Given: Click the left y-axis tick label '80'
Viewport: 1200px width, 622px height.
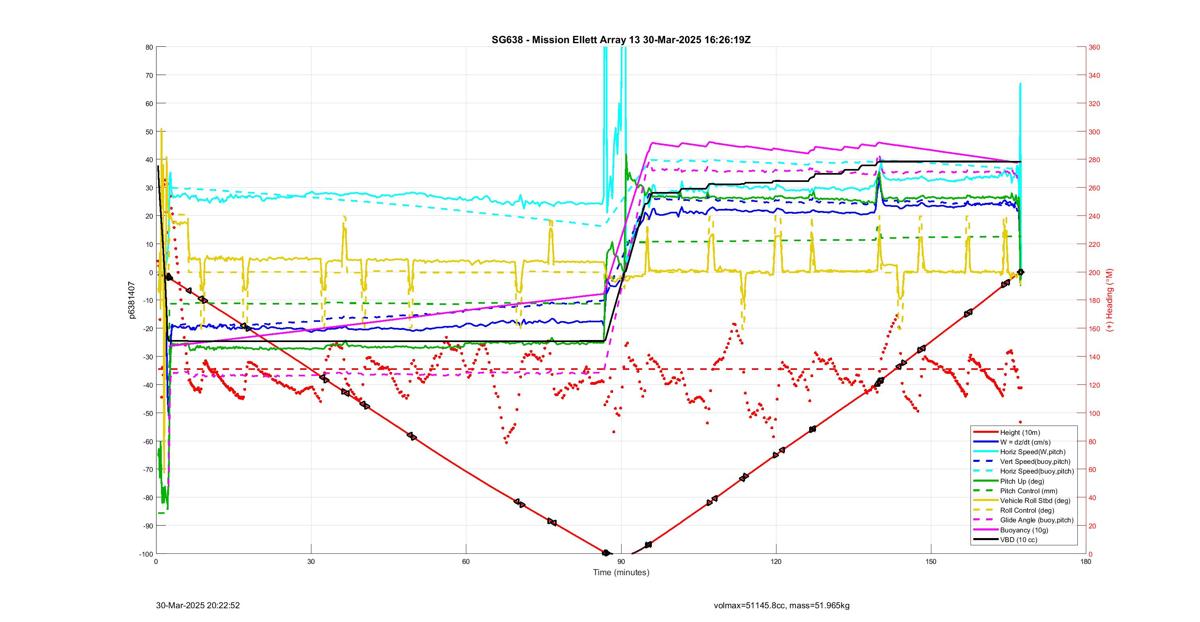Looking at the screenshot, I should 148,47.
